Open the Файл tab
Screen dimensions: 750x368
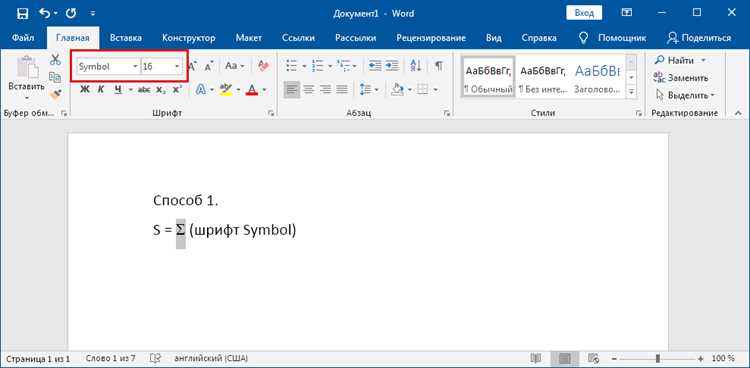(22, 38)
